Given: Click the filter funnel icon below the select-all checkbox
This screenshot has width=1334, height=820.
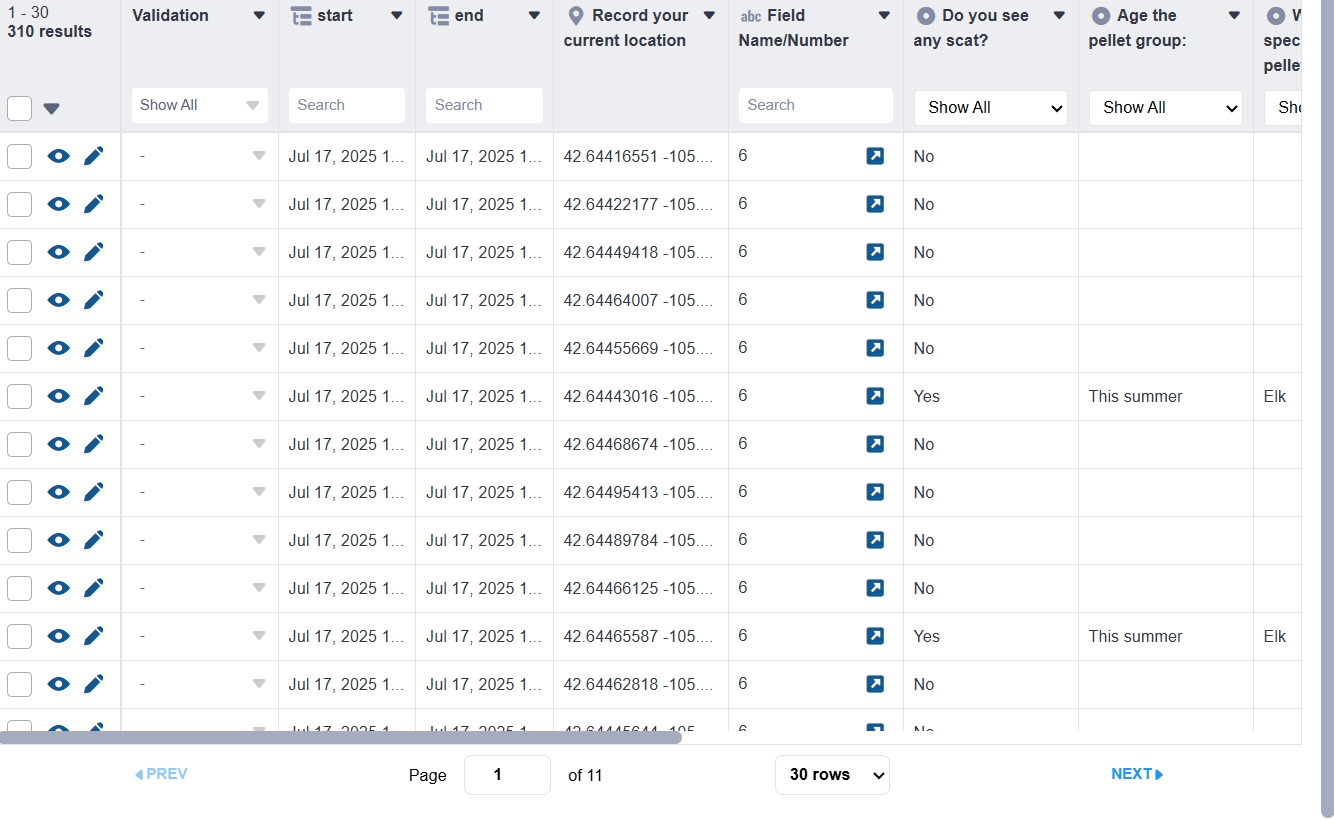Looking at the screenshot, I should click(x=51, y=108).
